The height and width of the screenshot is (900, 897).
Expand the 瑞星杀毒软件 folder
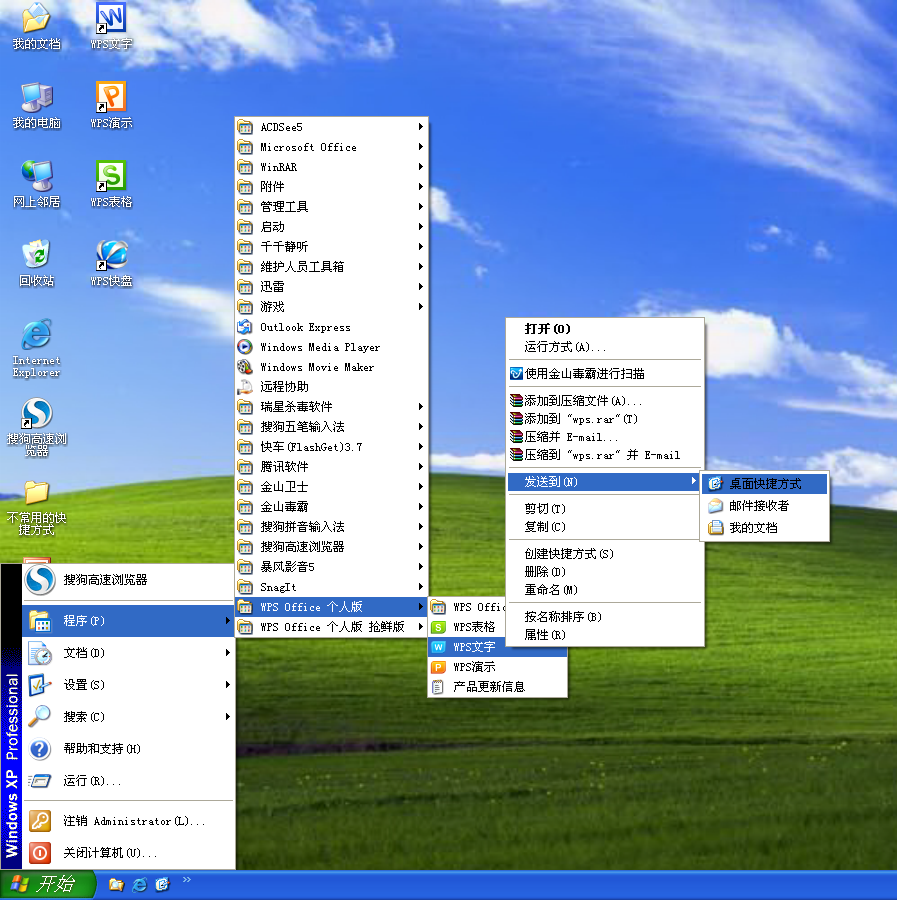[331, 407]
